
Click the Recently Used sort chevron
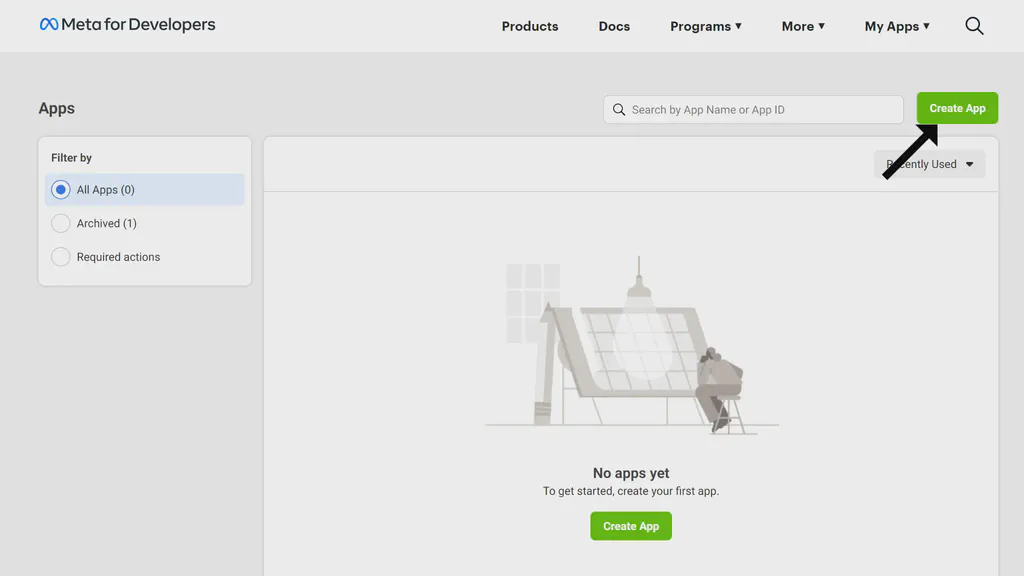[969, 164]
